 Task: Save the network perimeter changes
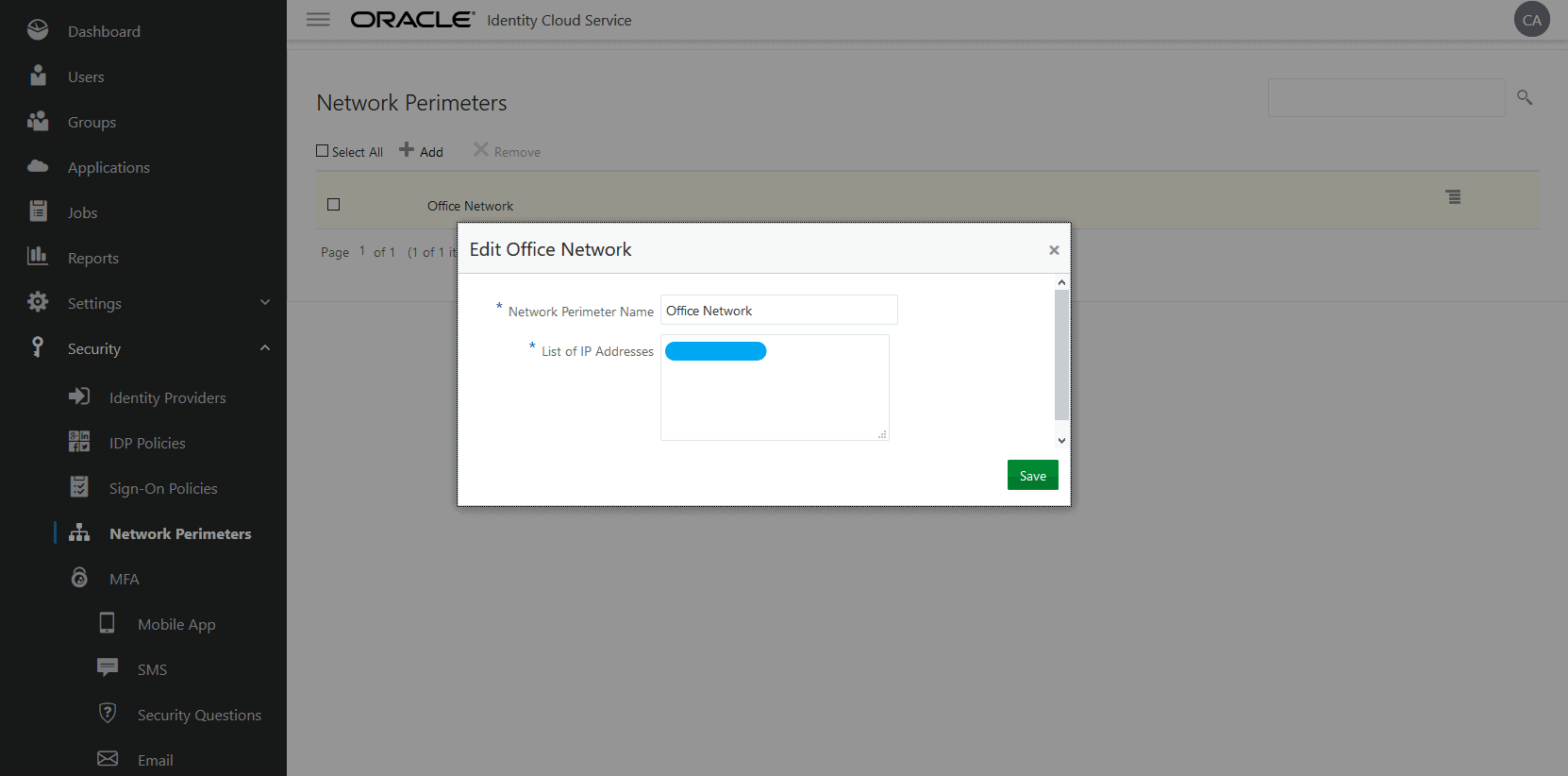click(x=1032, y=476)
